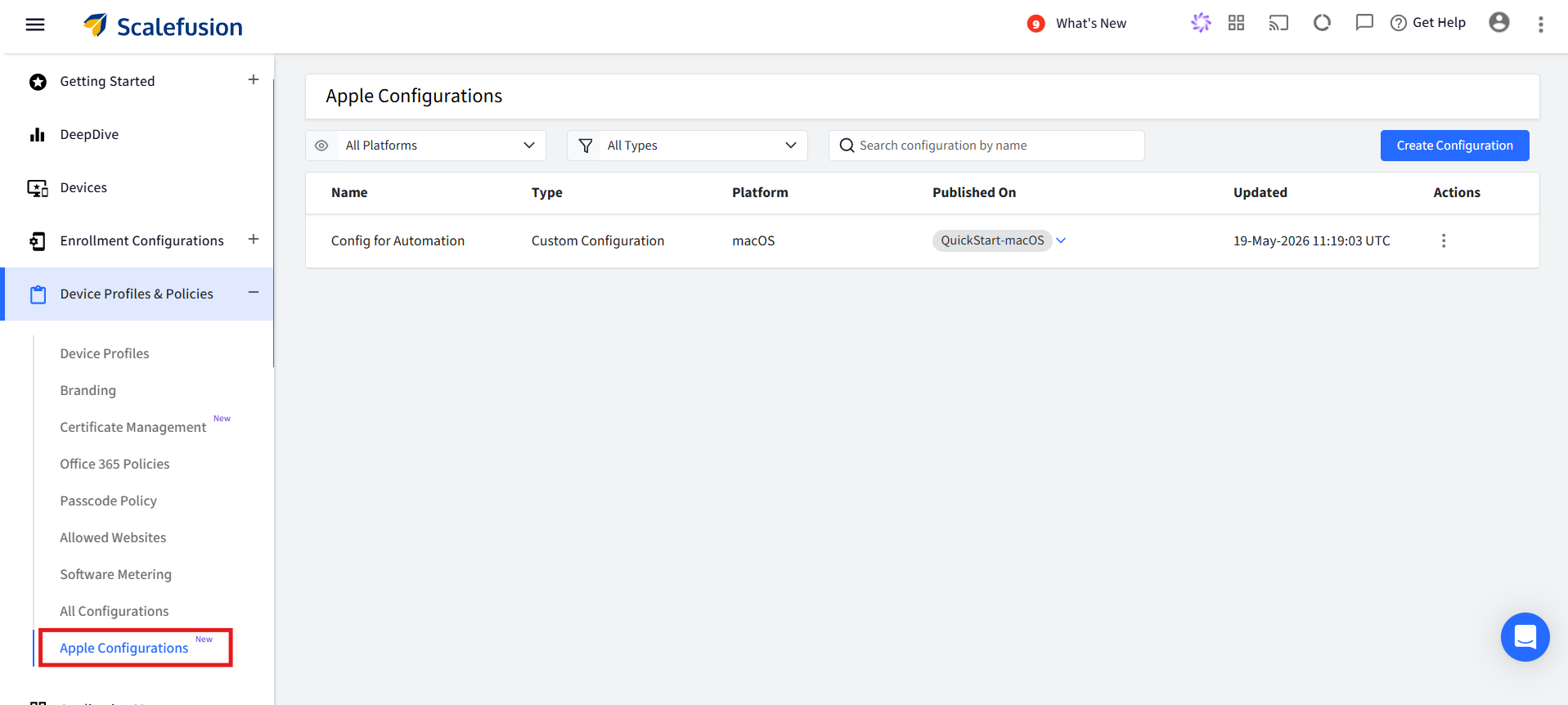Click the Getting Started star icon

click(38, 82)
